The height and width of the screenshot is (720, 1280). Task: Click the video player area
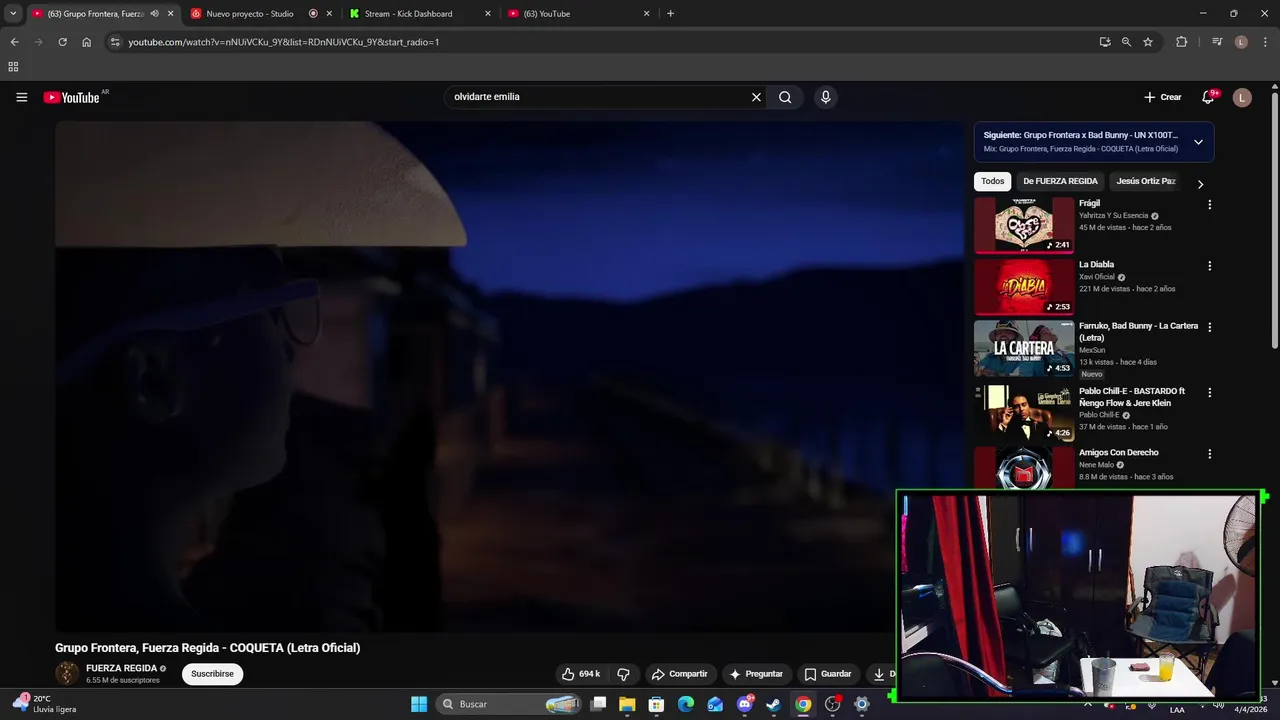click(x=509, y=377)
